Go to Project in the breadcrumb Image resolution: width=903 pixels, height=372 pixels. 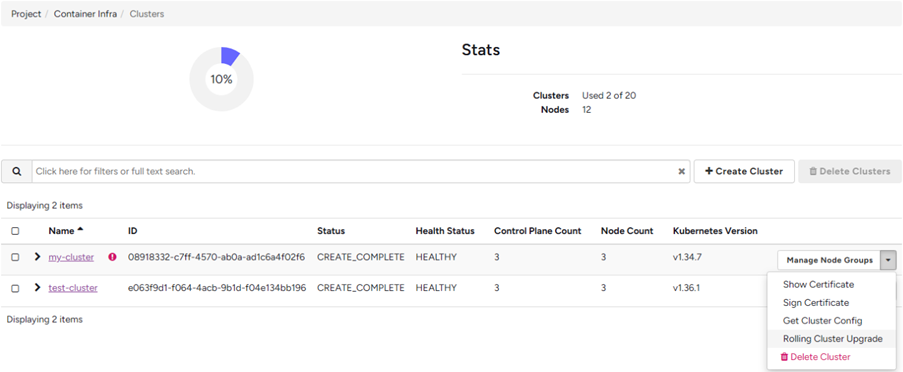click(x=26, y=14)
